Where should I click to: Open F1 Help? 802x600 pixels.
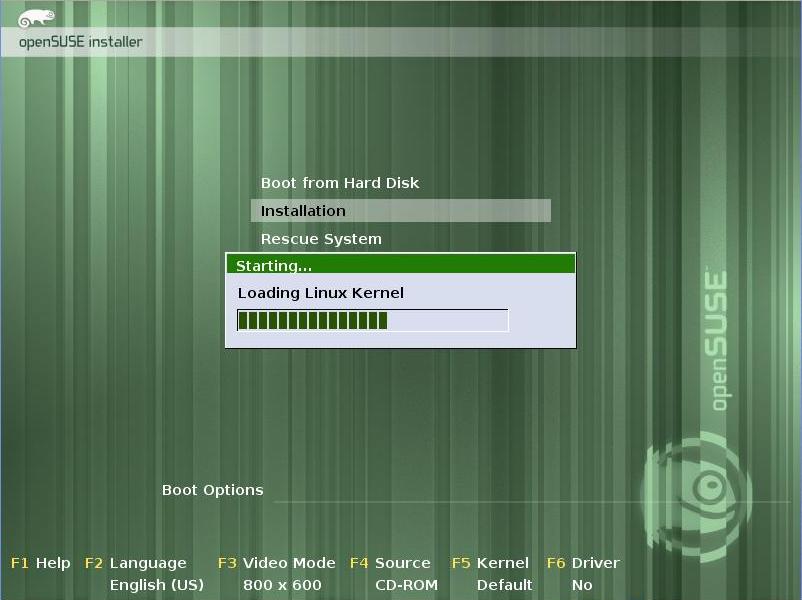[40, 563]
